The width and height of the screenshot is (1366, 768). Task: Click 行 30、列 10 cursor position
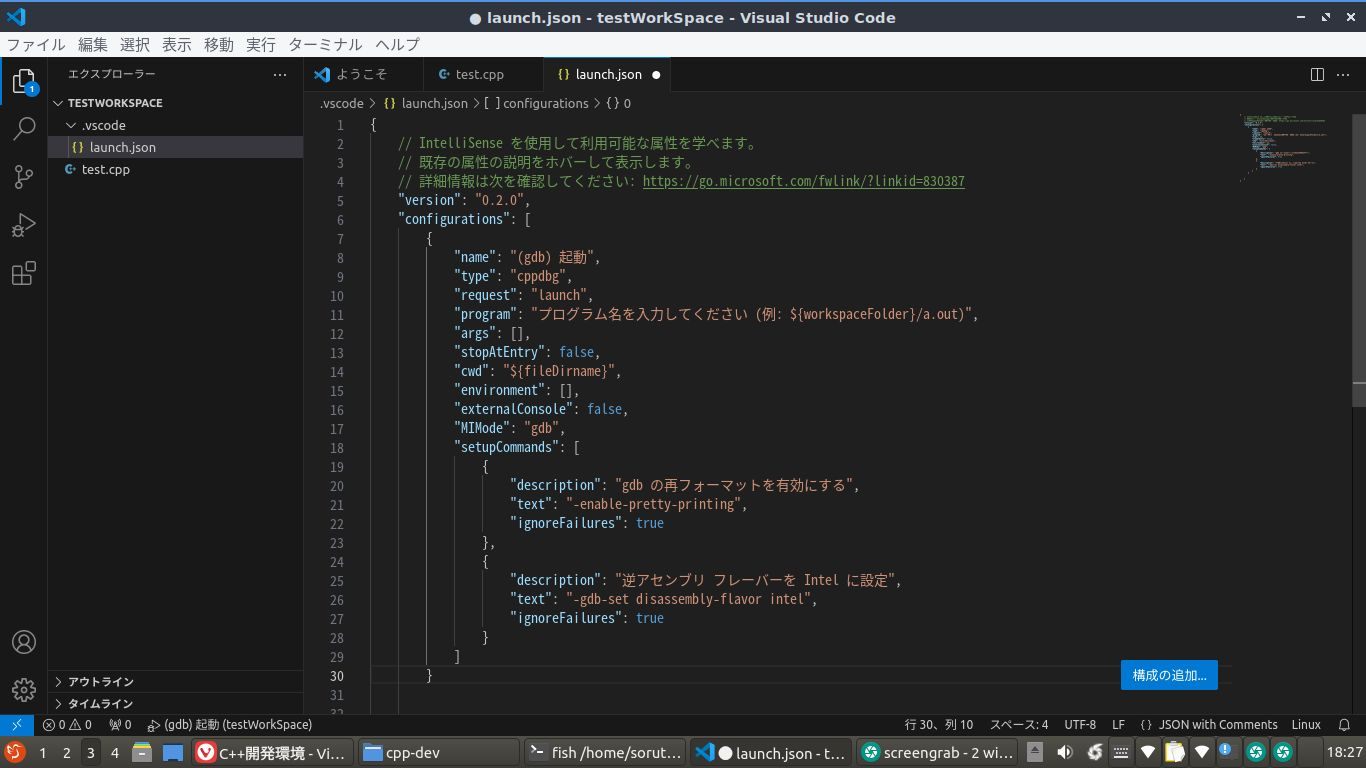(938, 724)
